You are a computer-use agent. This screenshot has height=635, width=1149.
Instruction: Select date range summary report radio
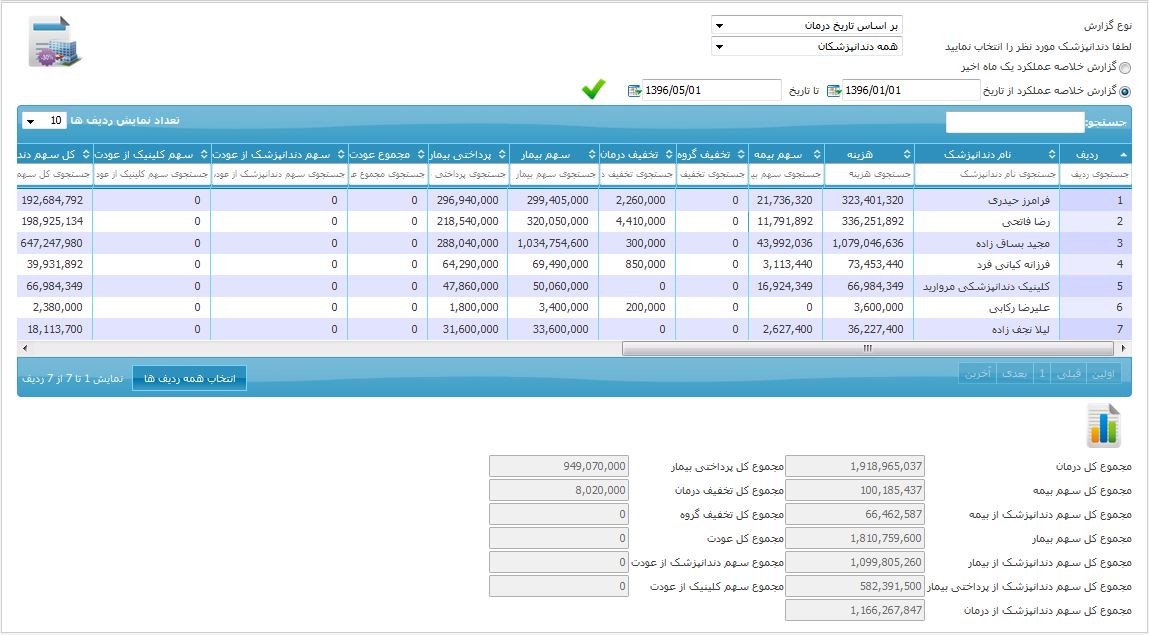click(1125, 91)
